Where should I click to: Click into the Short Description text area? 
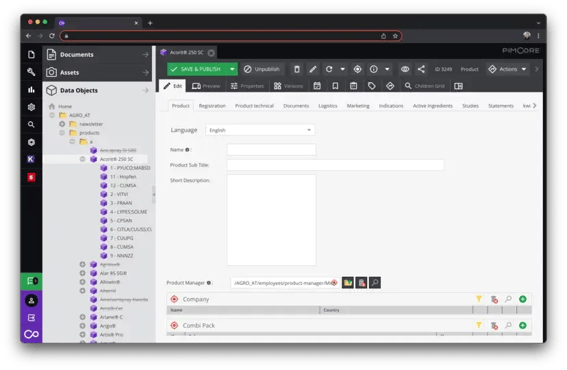[x=271, y=220]
